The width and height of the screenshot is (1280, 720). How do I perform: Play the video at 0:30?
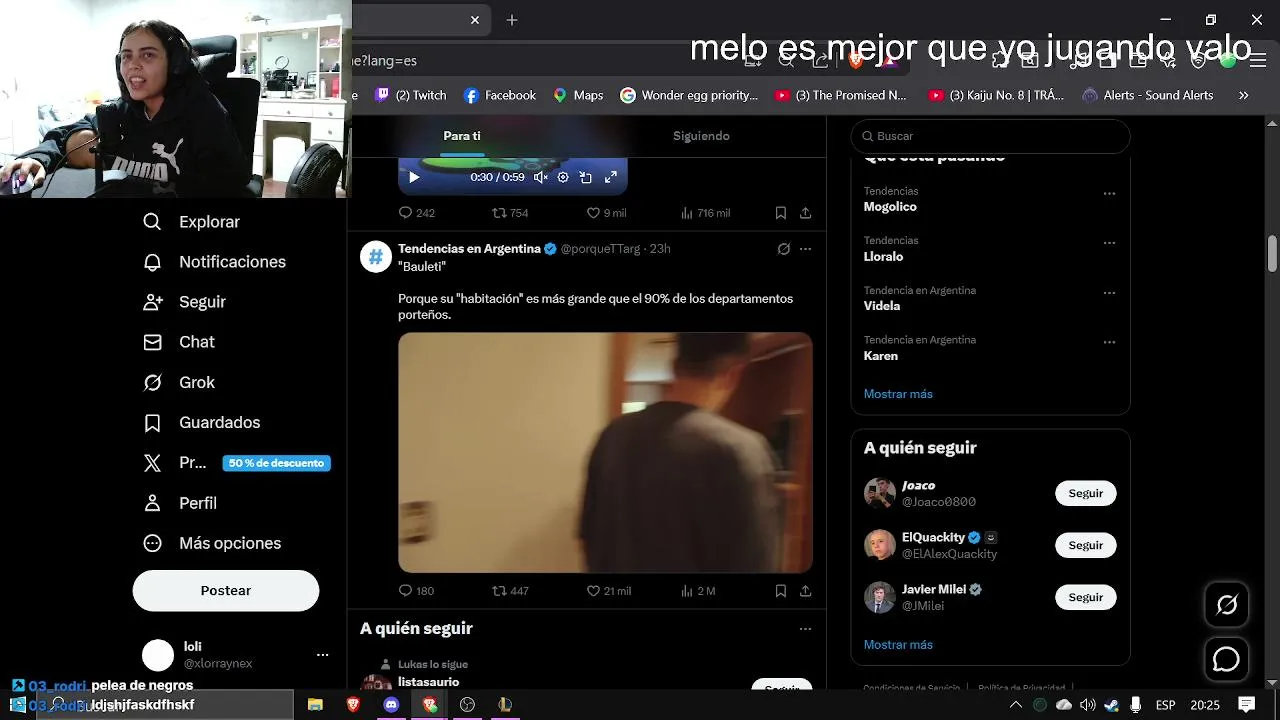click(414, 177)
